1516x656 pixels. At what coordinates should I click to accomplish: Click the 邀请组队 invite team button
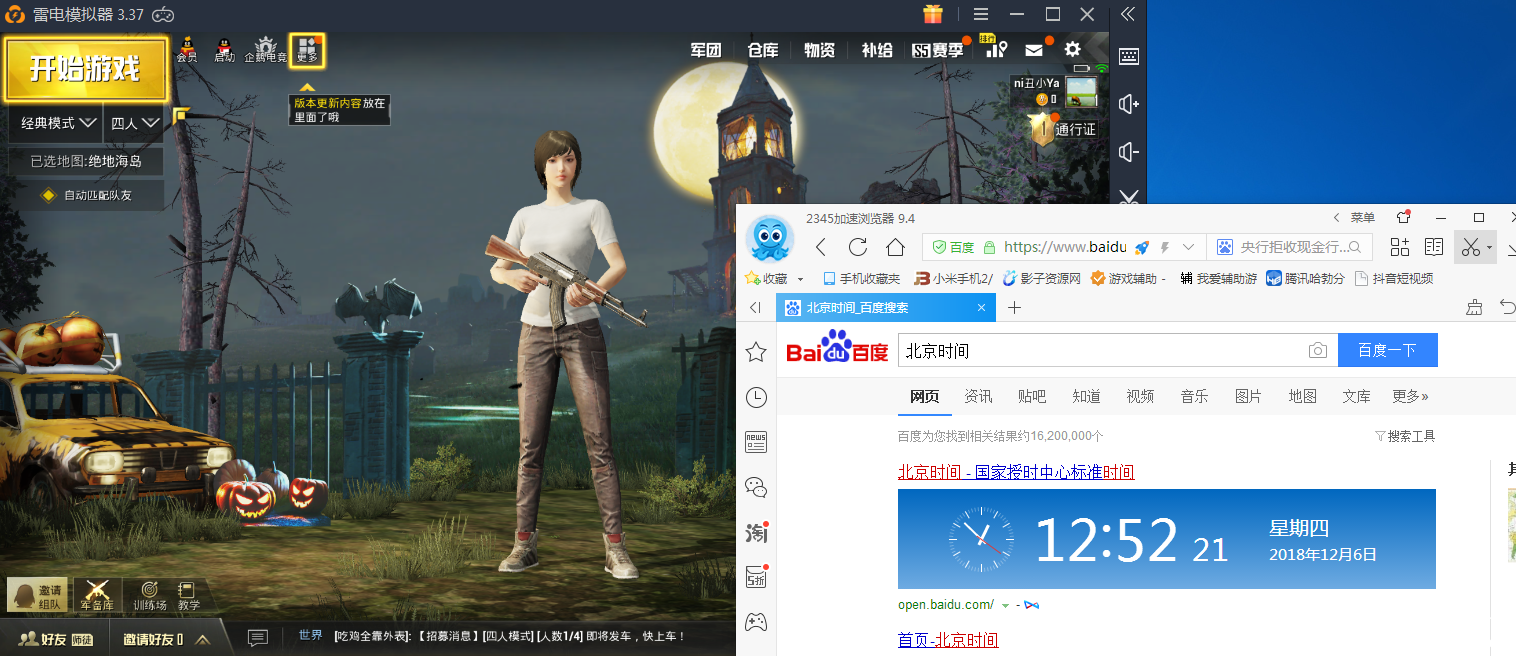point(38,595)
